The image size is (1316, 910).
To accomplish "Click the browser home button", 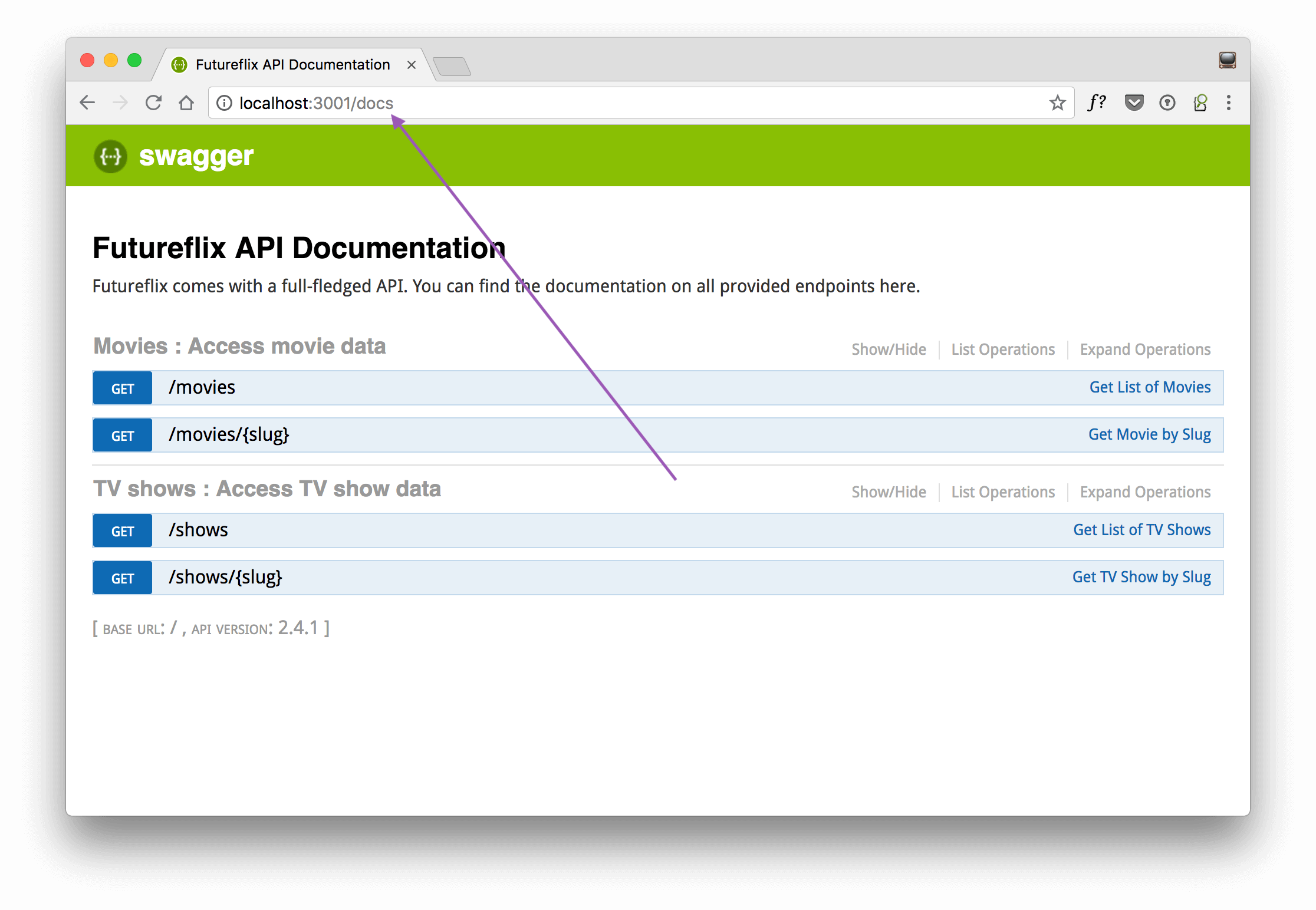I will pyautogui.click(x=186, y=103).
